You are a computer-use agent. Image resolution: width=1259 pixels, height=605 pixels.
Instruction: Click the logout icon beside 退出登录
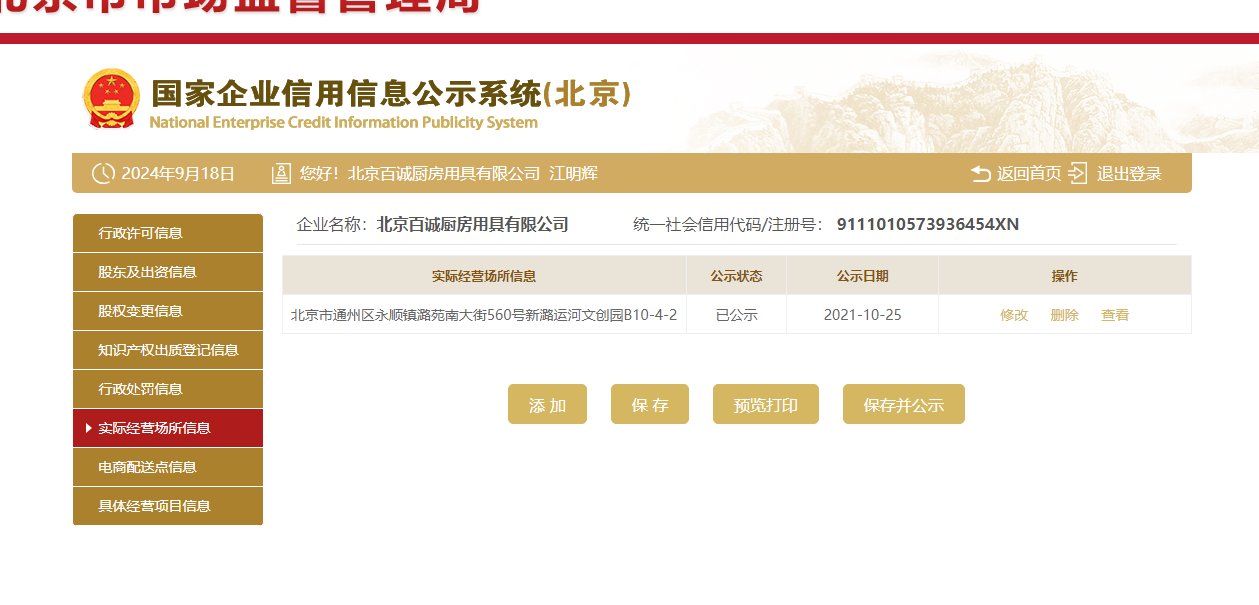click(1077, 173)
